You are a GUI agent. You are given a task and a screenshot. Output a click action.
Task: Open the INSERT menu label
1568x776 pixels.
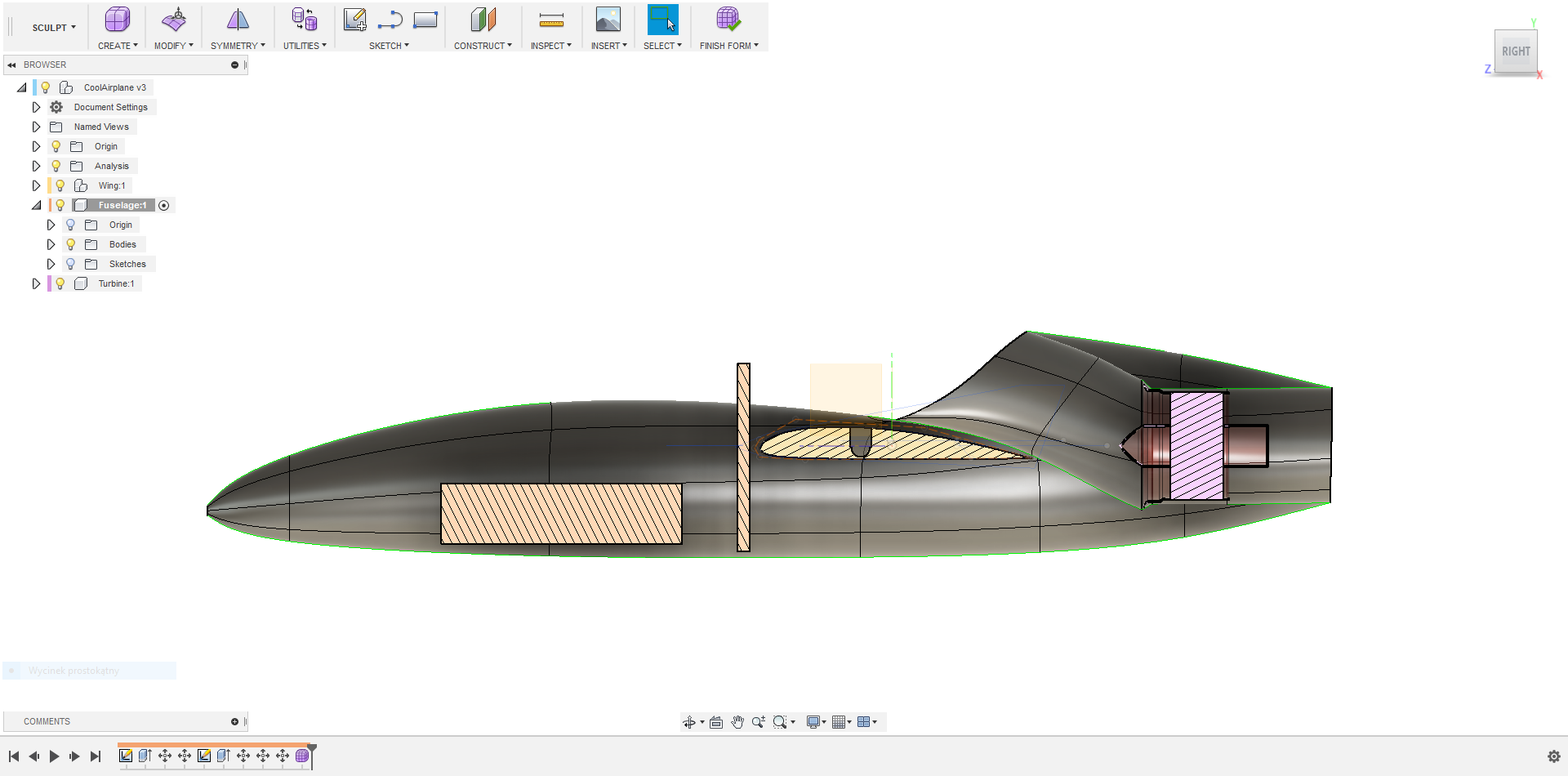point(609,46)
